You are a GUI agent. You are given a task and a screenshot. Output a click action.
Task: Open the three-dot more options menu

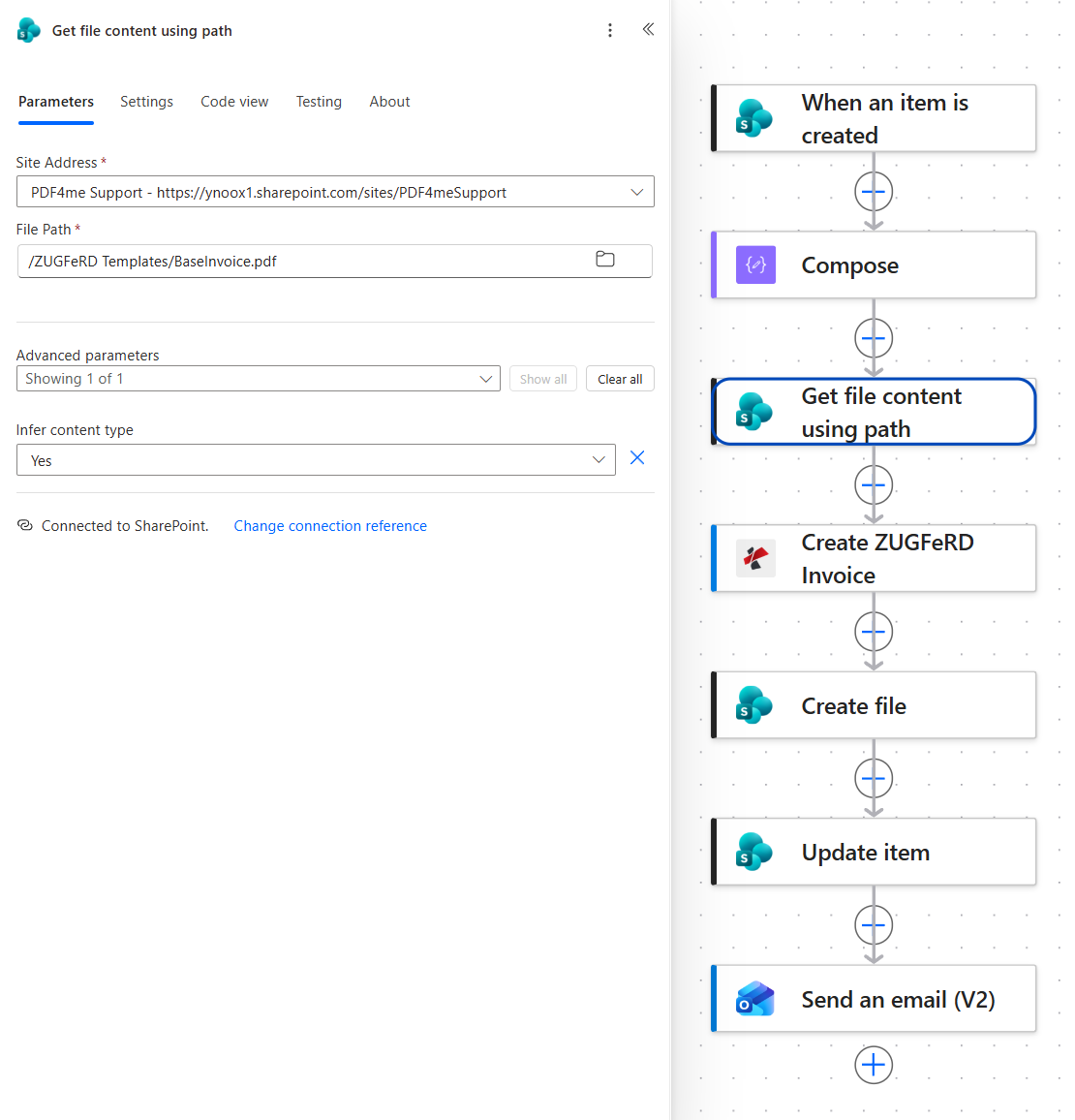pos(609,30)
